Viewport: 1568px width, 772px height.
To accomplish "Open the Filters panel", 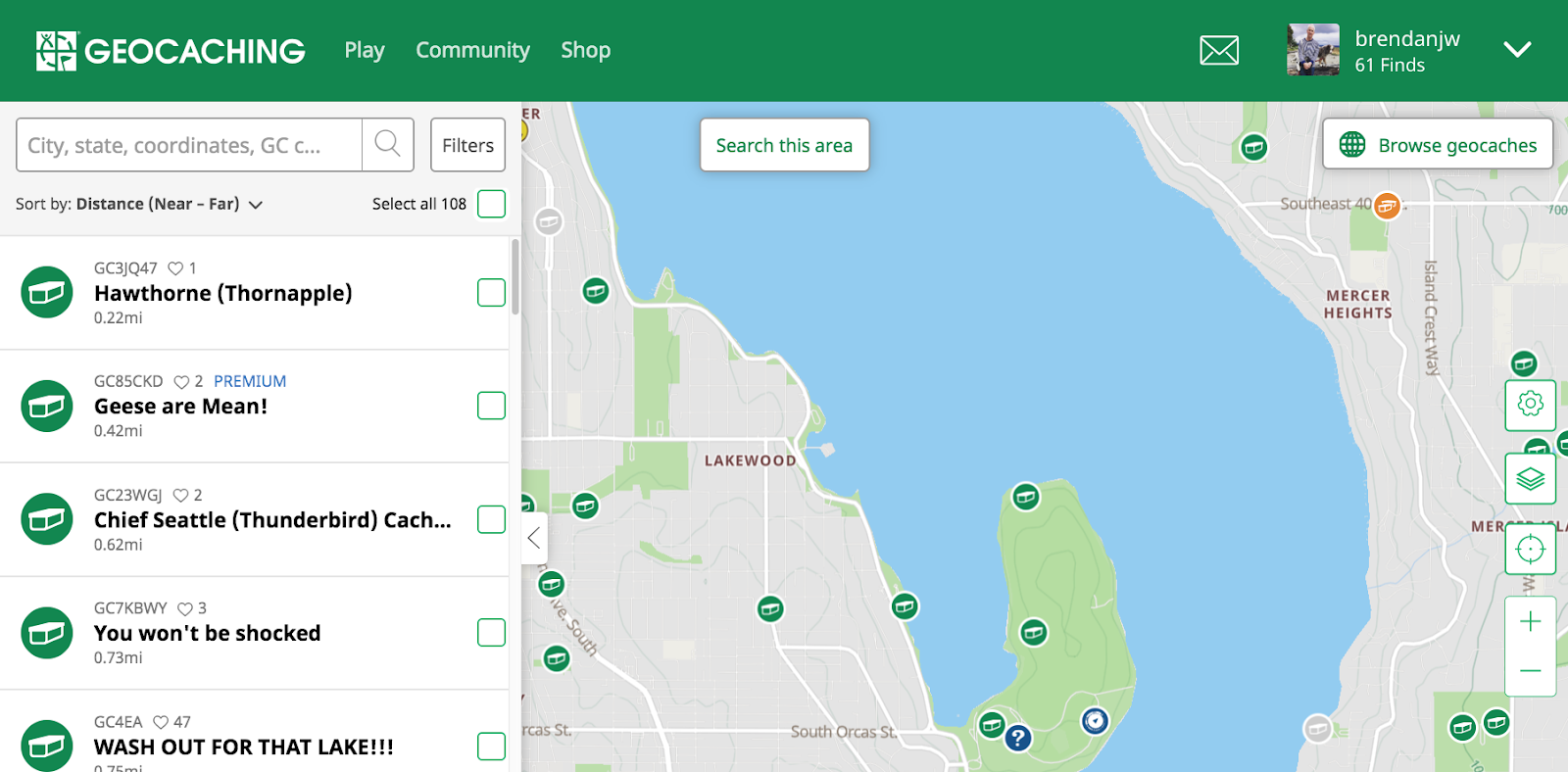I will click(467, 145).
